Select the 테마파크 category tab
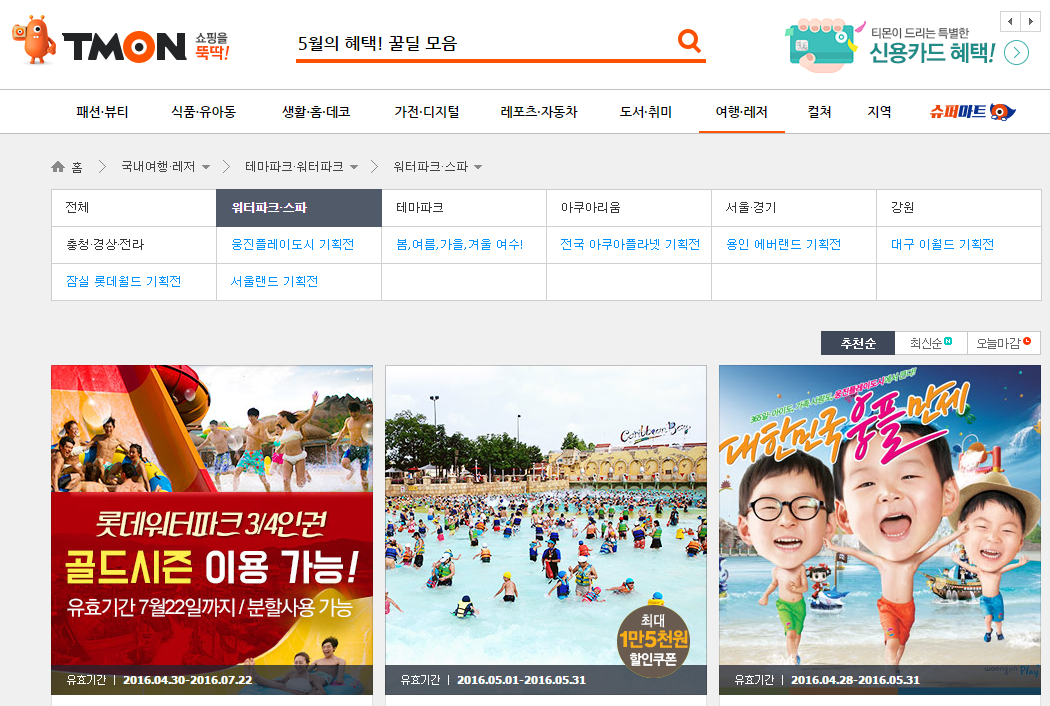 point(463,208)
